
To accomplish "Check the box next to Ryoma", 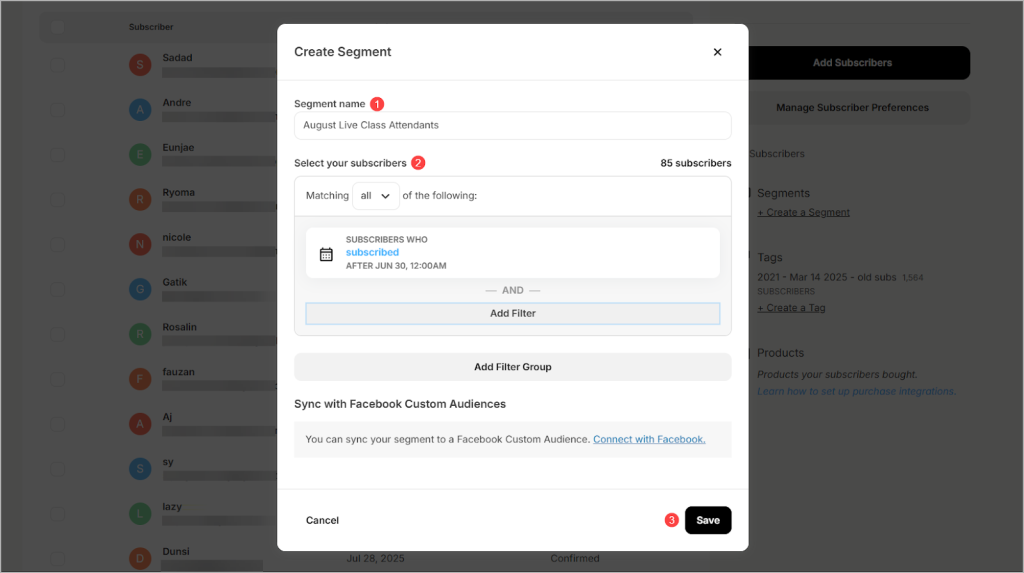I will pyautogui.click(x=58, y=200).
